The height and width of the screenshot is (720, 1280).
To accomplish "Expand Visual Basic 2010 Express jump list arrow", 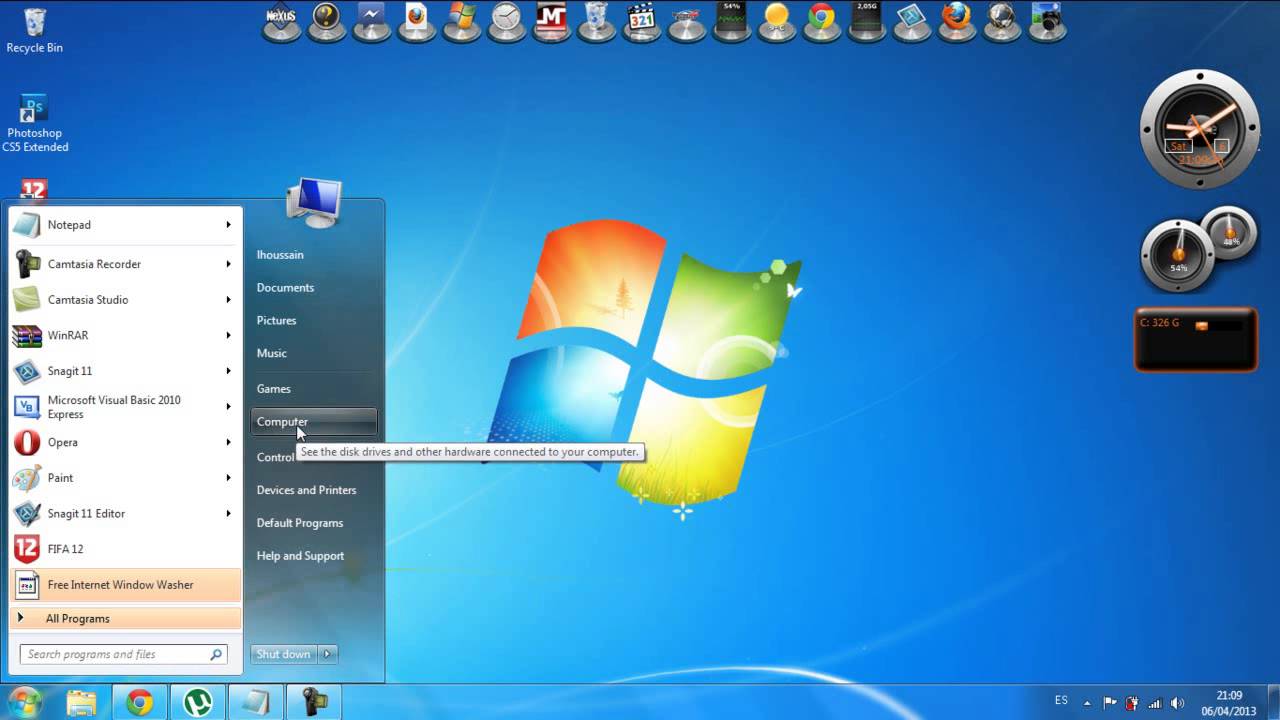I will pos(228,407).
